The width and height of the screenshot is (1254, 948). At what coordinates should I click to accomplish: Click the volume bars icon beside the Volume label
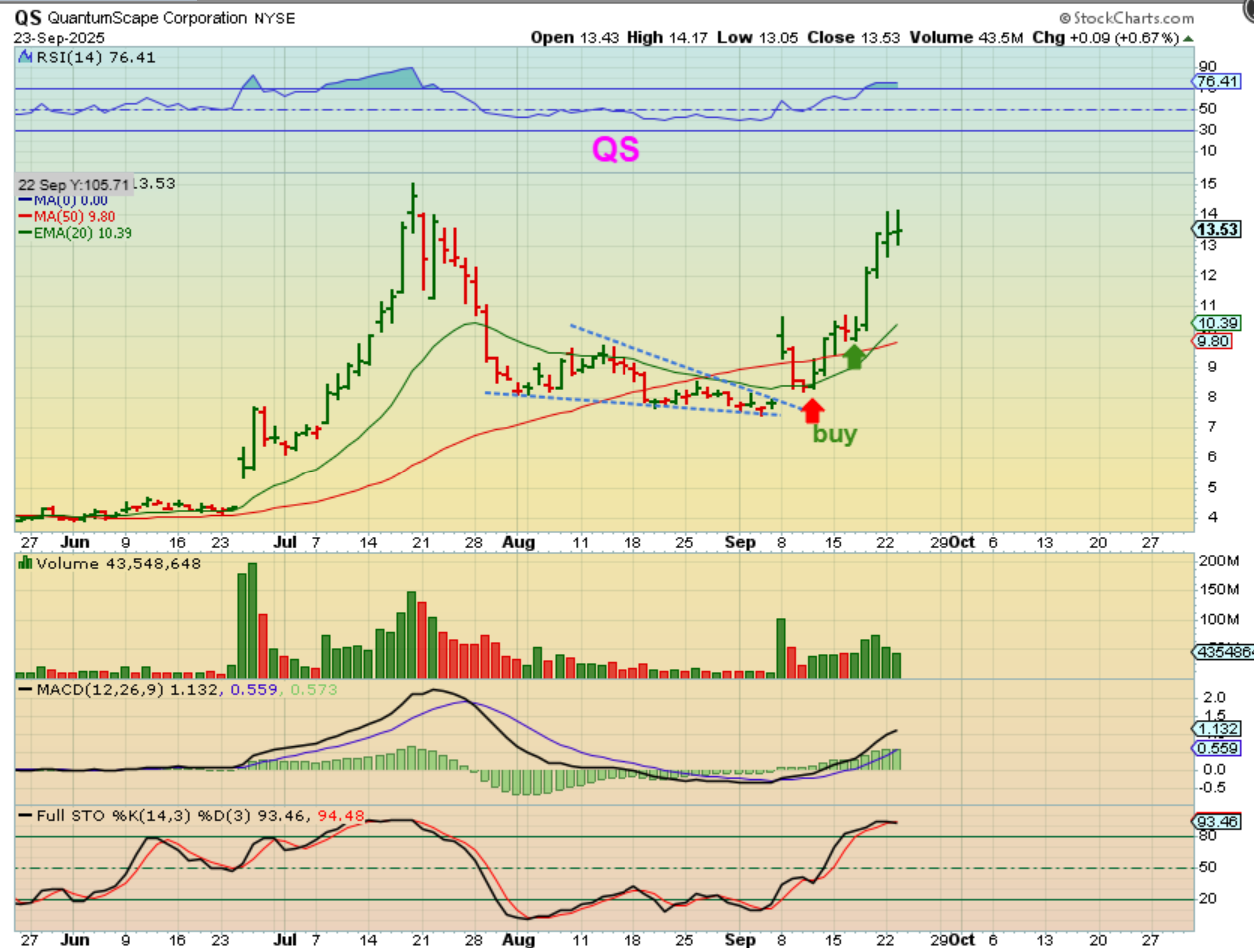24,564
